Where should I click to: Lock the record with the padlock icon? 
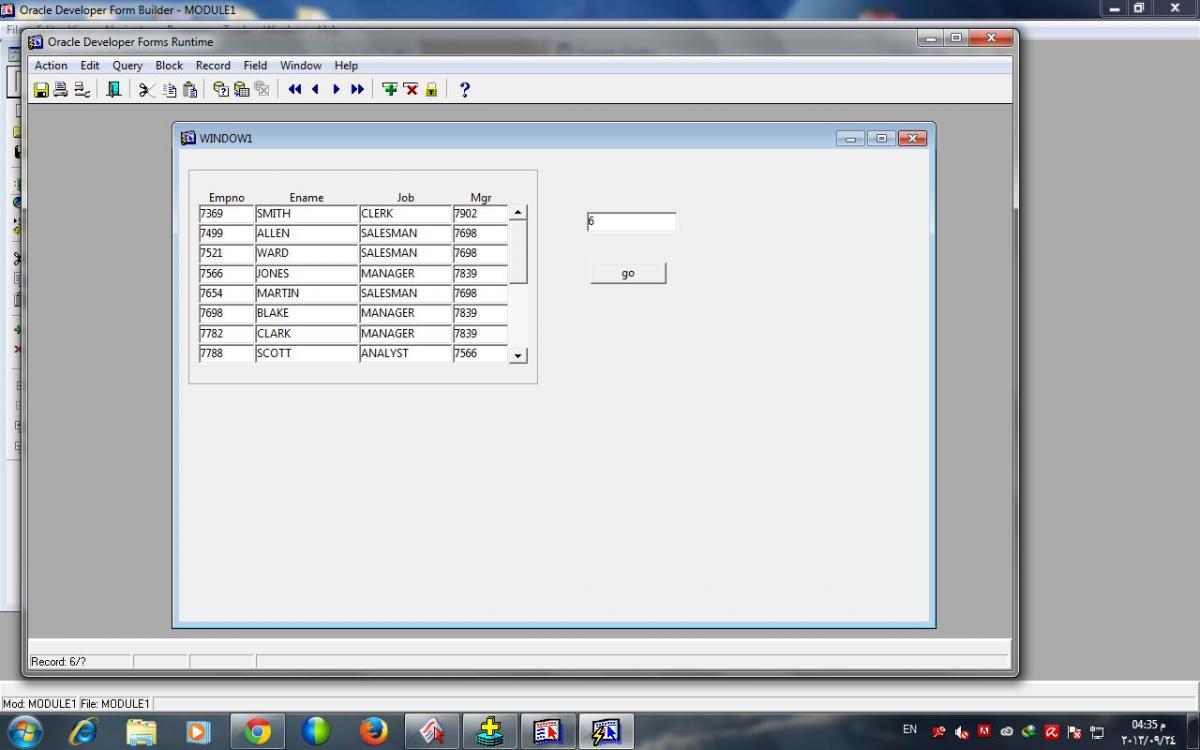pyautogui.click(x=431, y=90)
